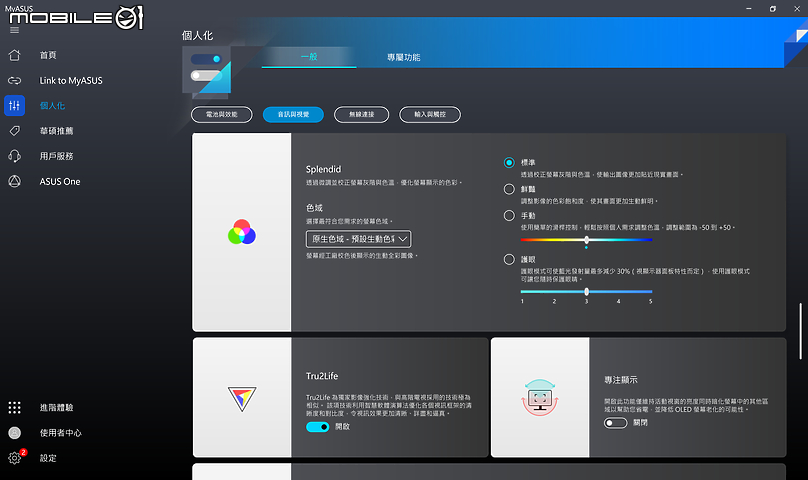Click the 使用者中心 menu label
The image size is (808, 480).
point(61,433)
